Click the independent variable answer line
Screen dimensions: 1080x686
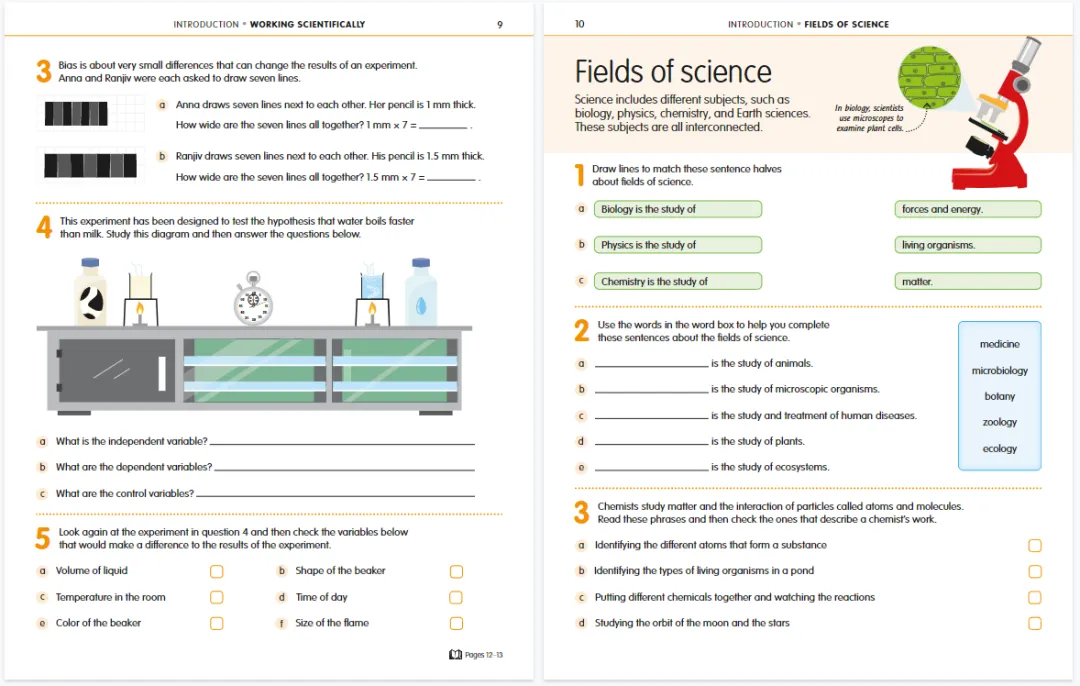click(x=342, y=441)
